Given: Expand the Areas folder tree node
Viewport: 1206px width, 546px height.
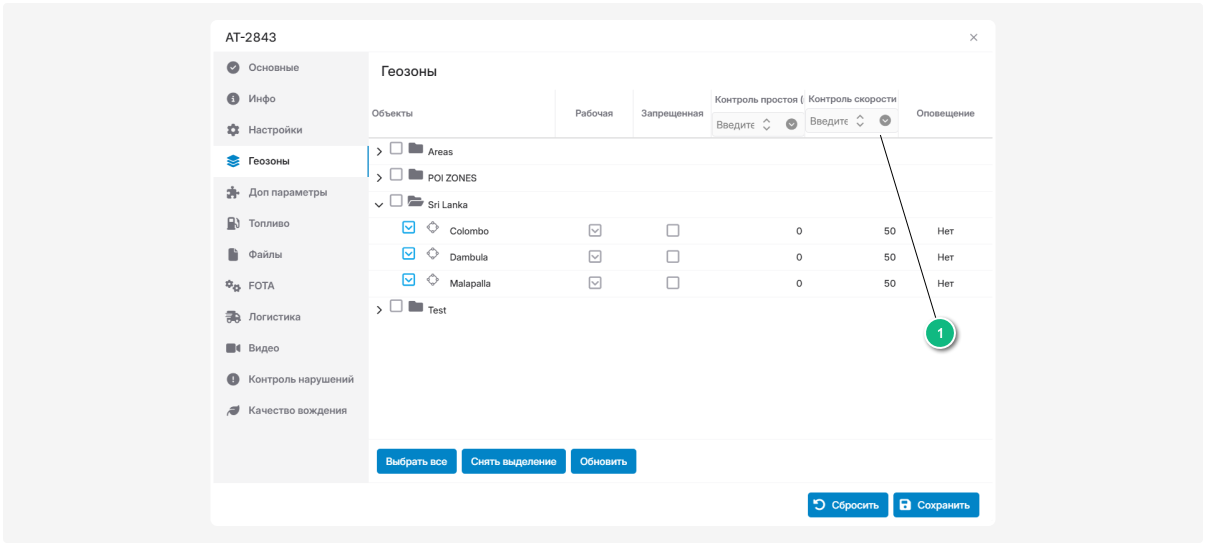Looking at the screenshot, I should coord(379,152).
